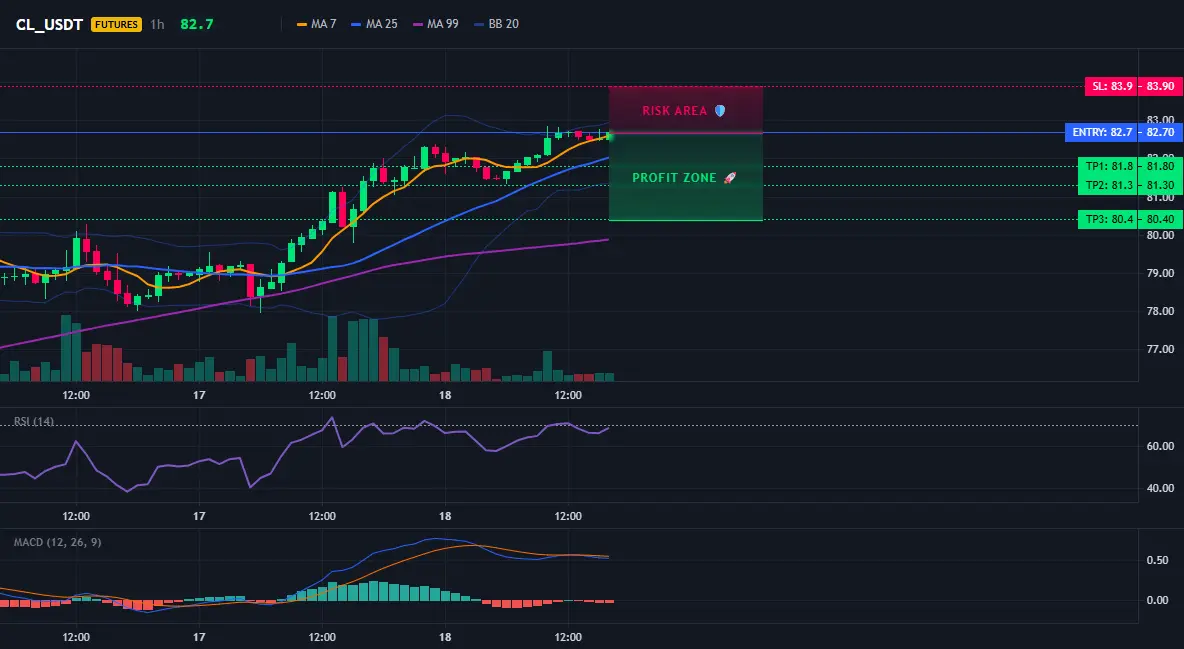Click the 79.00 price axis label

point(1161,273)
